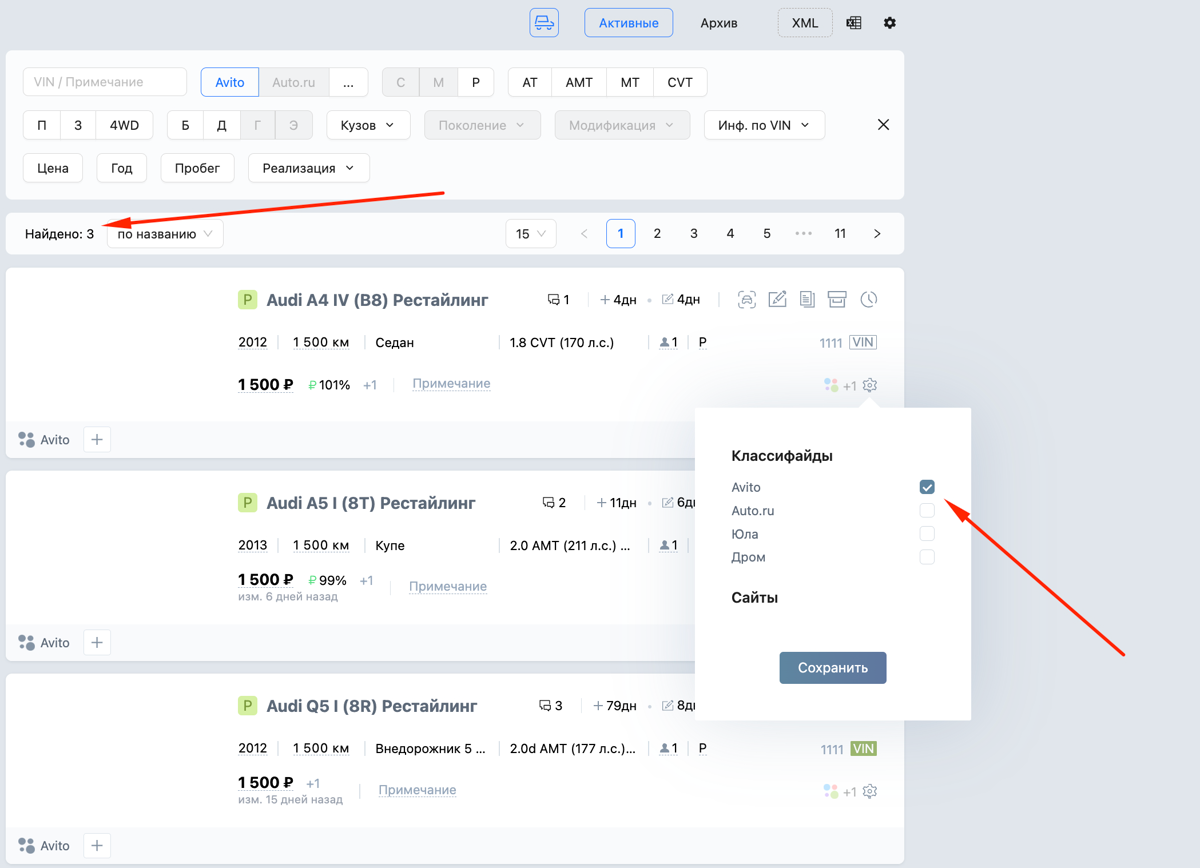Open the Реализация dropdown
1200x868 pixels.
coord(308,168)
